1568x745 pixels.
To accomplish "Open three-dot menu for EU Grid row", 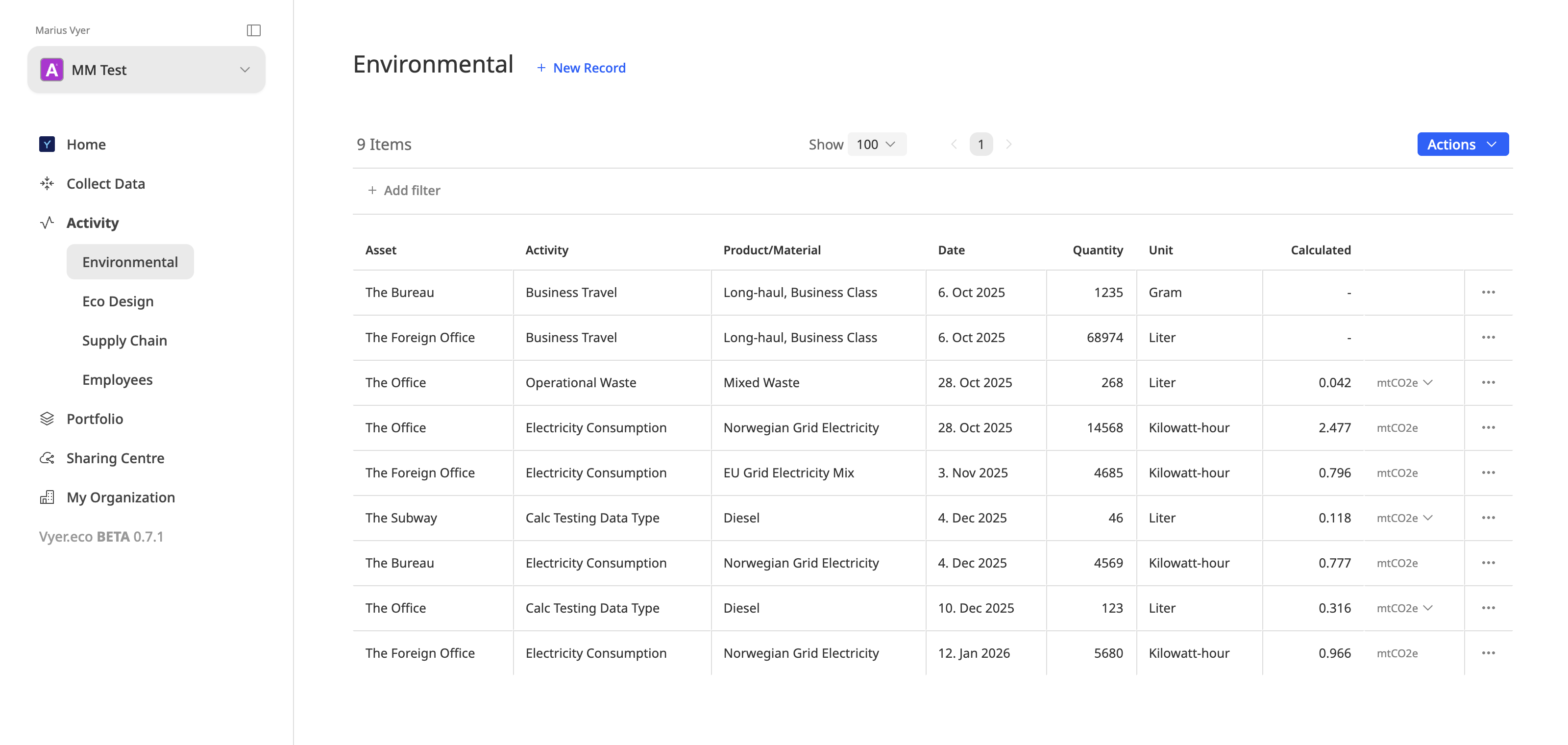I will (x=1488, y=472).
